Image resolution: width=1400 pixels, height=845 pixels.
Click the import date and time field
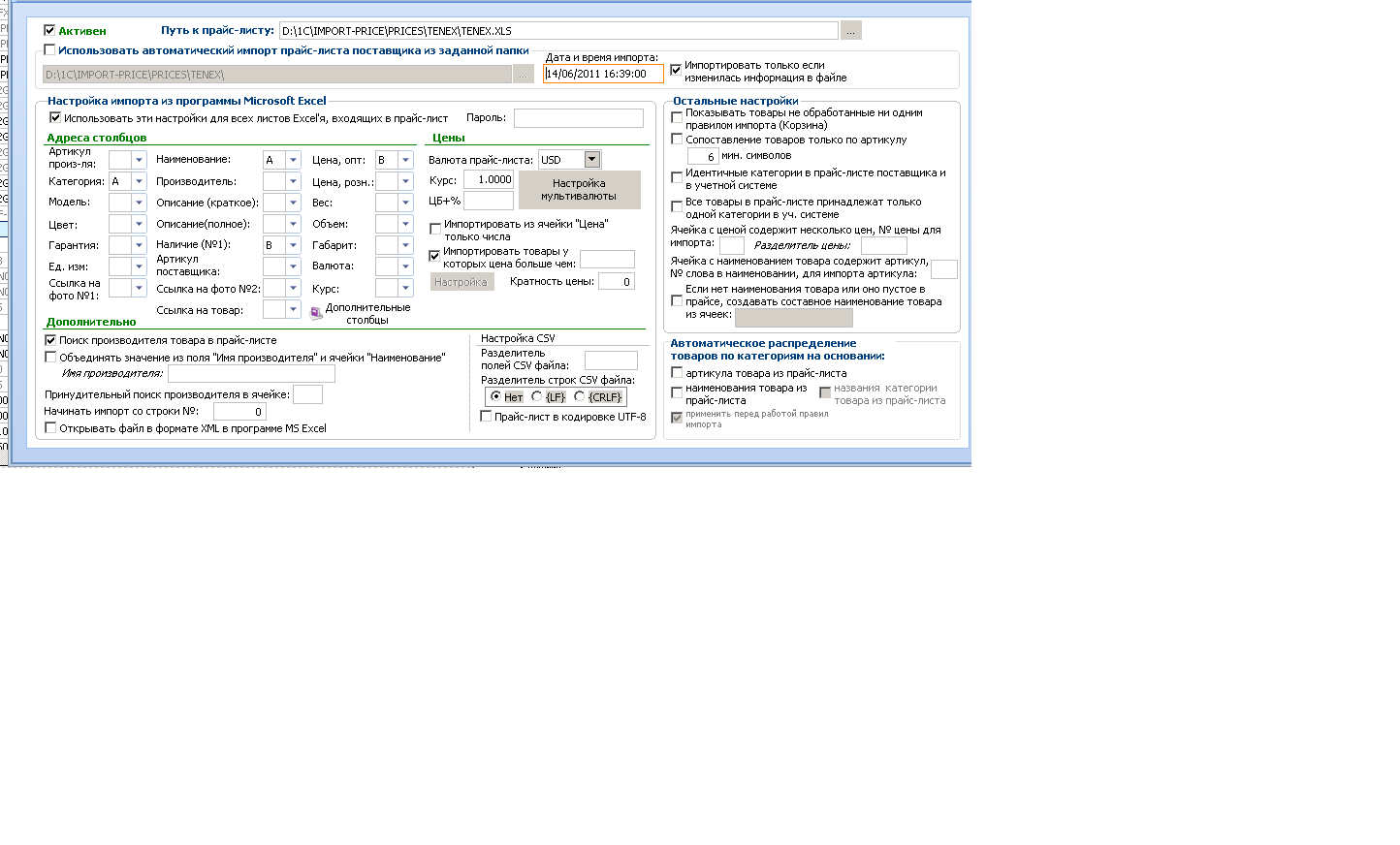pos(603,74)
